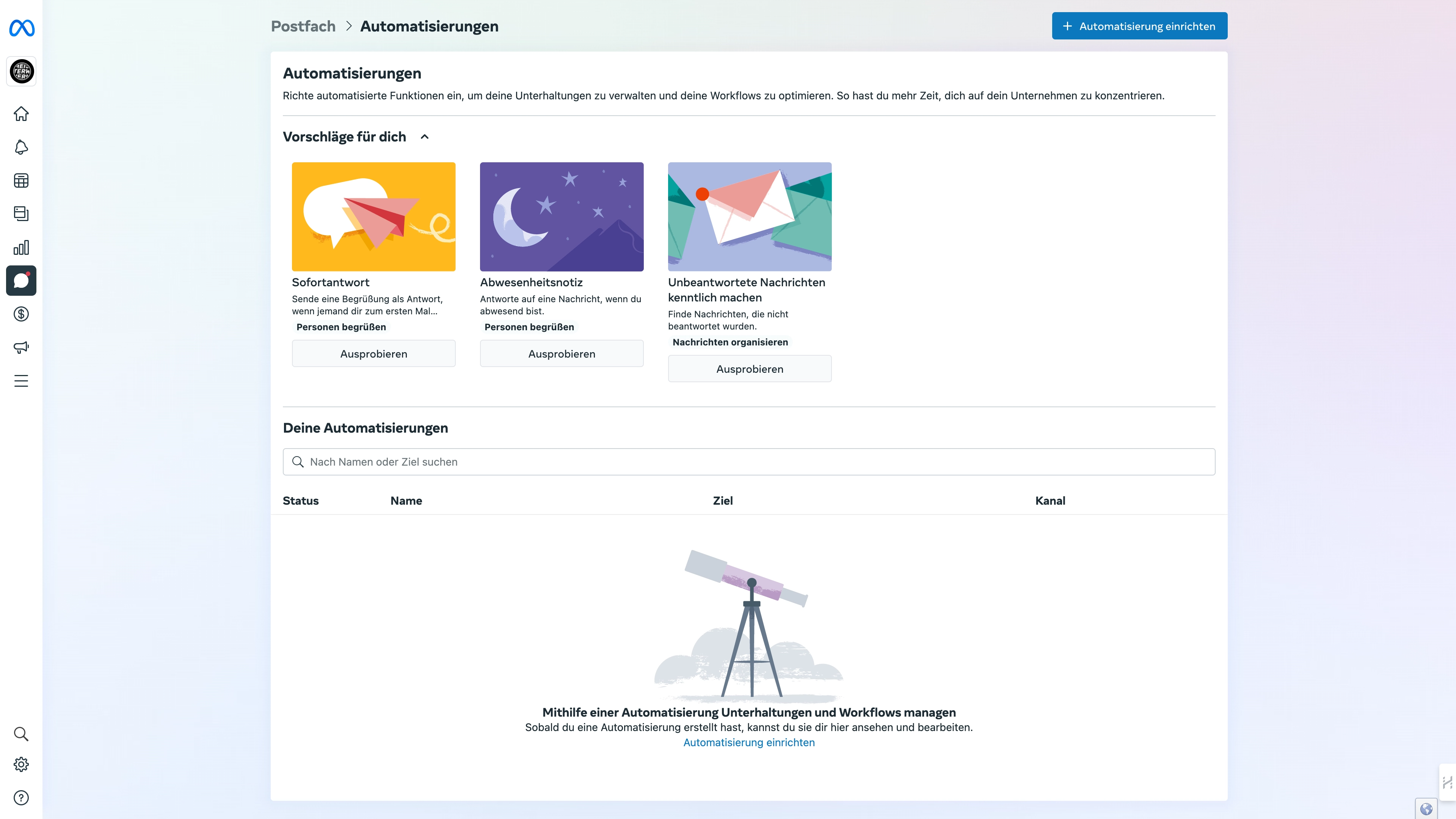Viewport: 1456px width, 819px height.
Task: Click the Sofortantwort paper plane thumbnail
Action: [x=373, y=217]
